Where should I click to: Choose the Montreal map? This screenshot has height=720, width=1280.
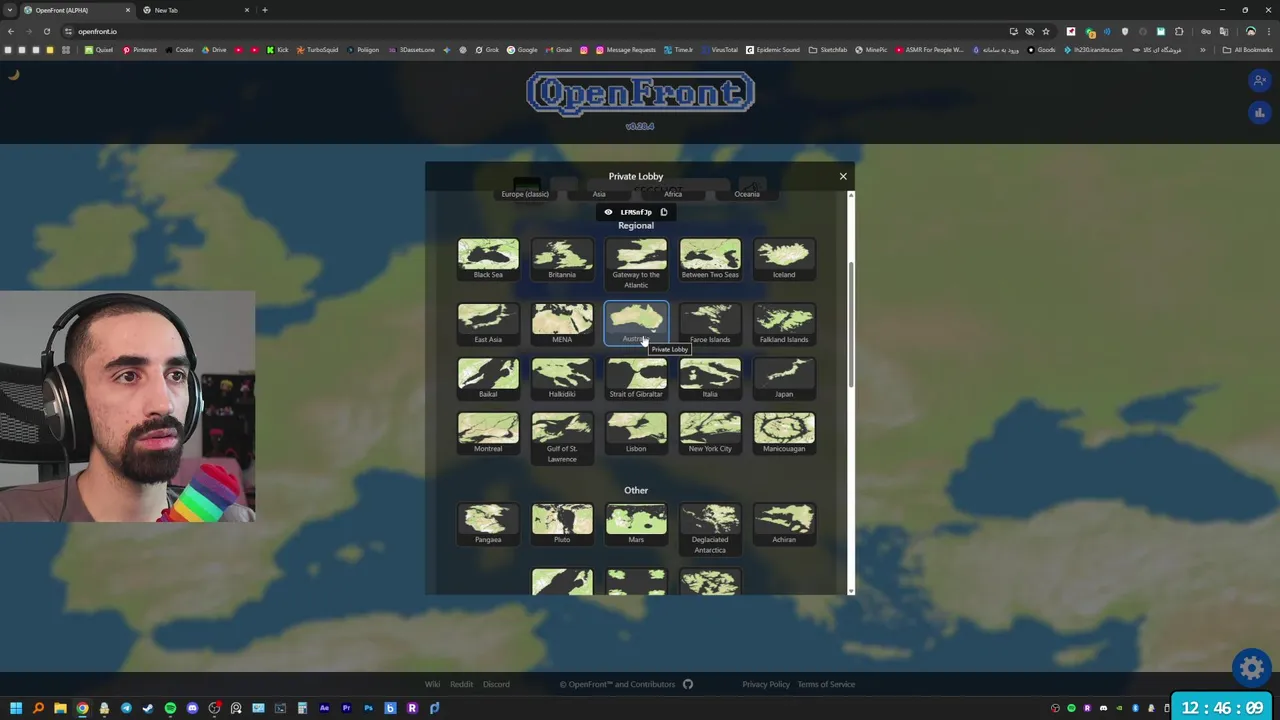(488, 433)
